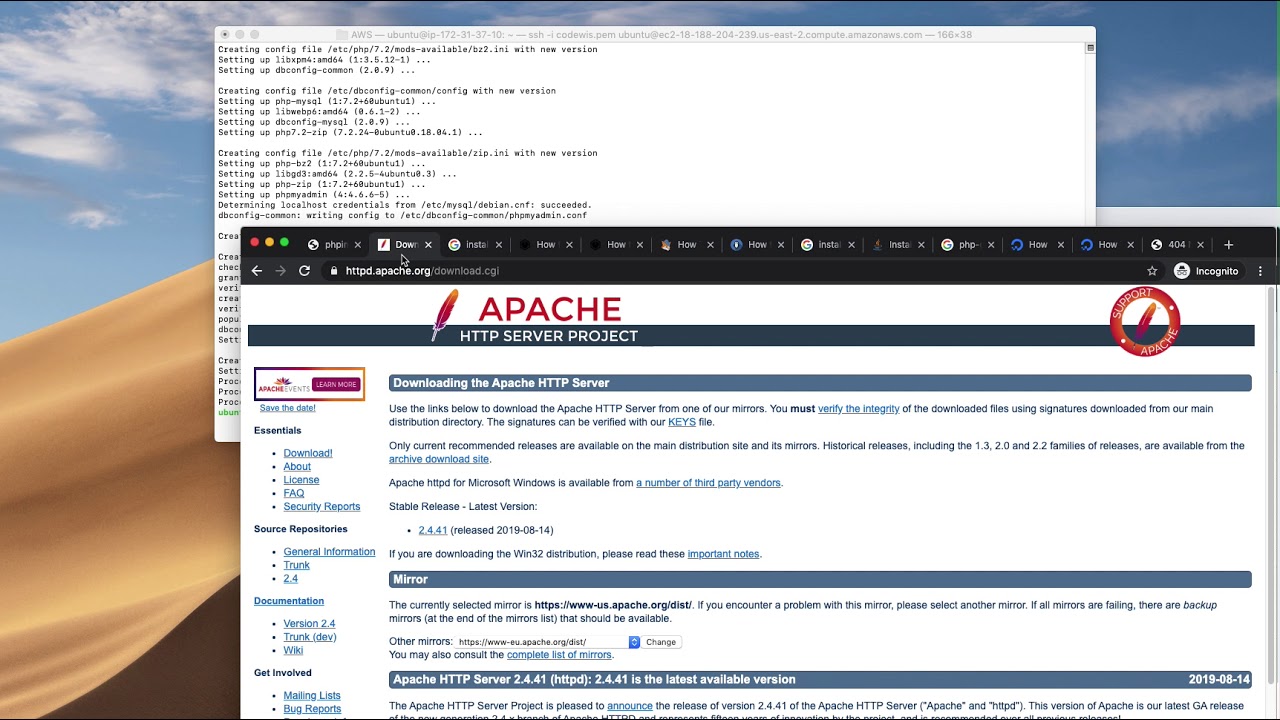The height and width of the screenshot is (720, 1280).
Task: Open the Download! sidebar link
Action: [x=308, y=453]
